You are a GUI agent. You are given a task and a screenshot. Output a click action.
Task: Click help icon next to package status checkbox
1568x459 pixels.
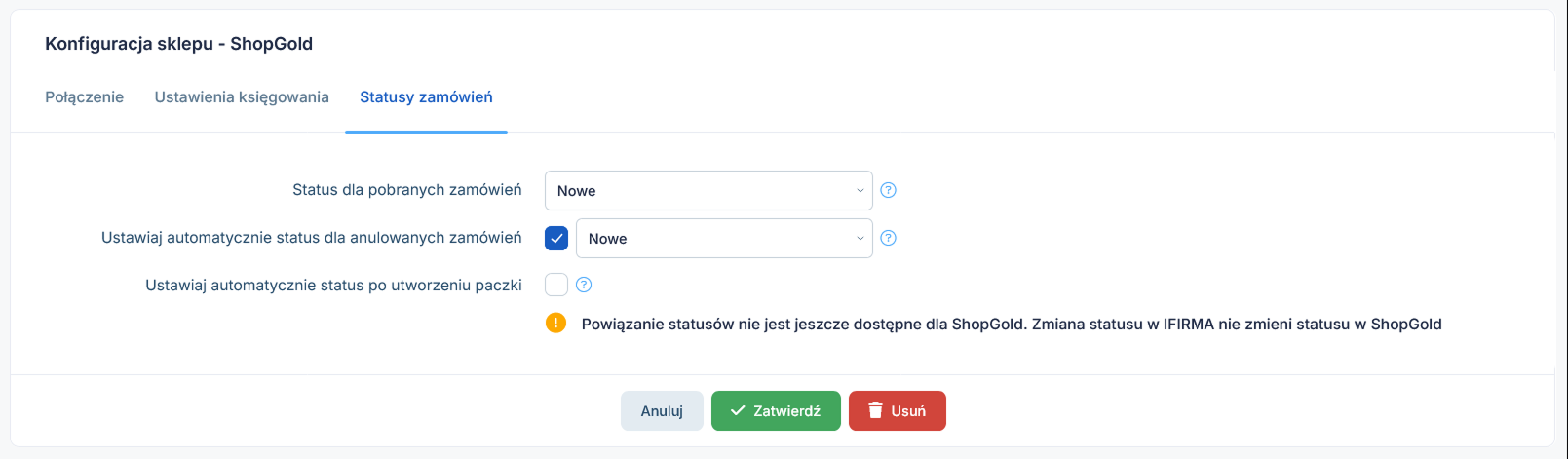(x=584, y=285)
